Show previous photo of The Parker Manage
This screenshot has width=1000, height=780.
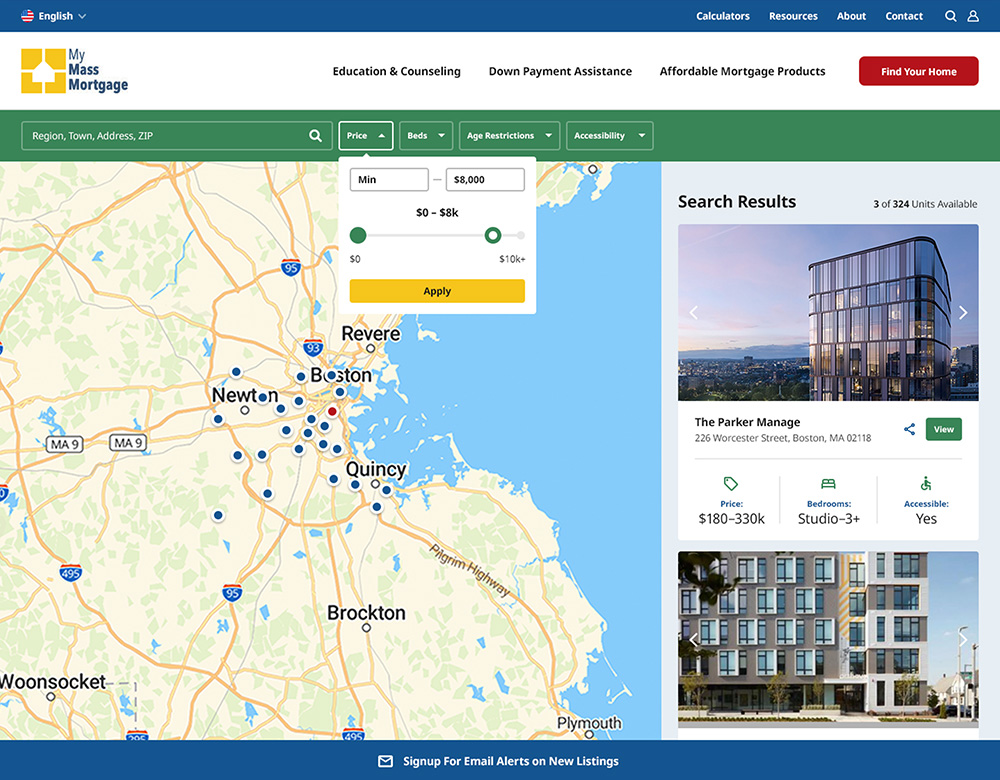click(693, 313)
